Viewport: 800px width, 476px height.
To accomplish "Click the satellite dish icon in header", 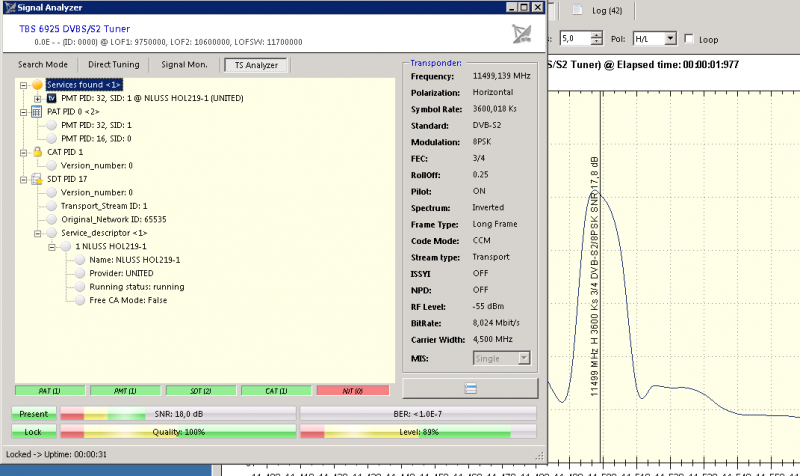I will (520, 33).
